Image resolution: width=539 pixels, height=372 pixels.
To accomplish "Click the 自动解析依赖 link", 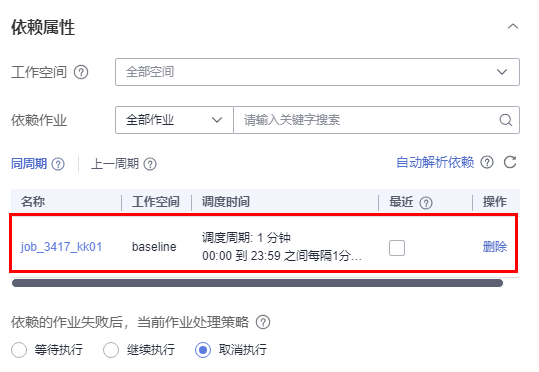I will point(435,162).
